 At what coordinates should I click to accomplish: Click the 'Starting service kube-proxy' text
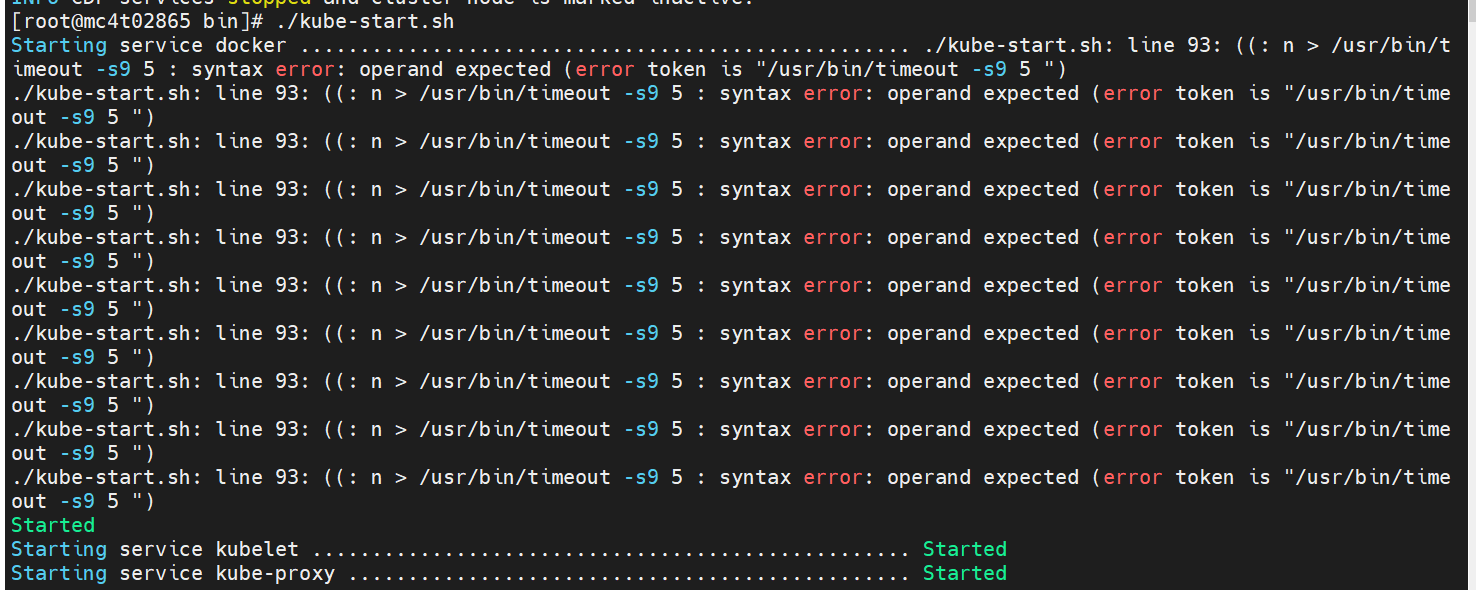pyautogui.click(x=172, y=573)
